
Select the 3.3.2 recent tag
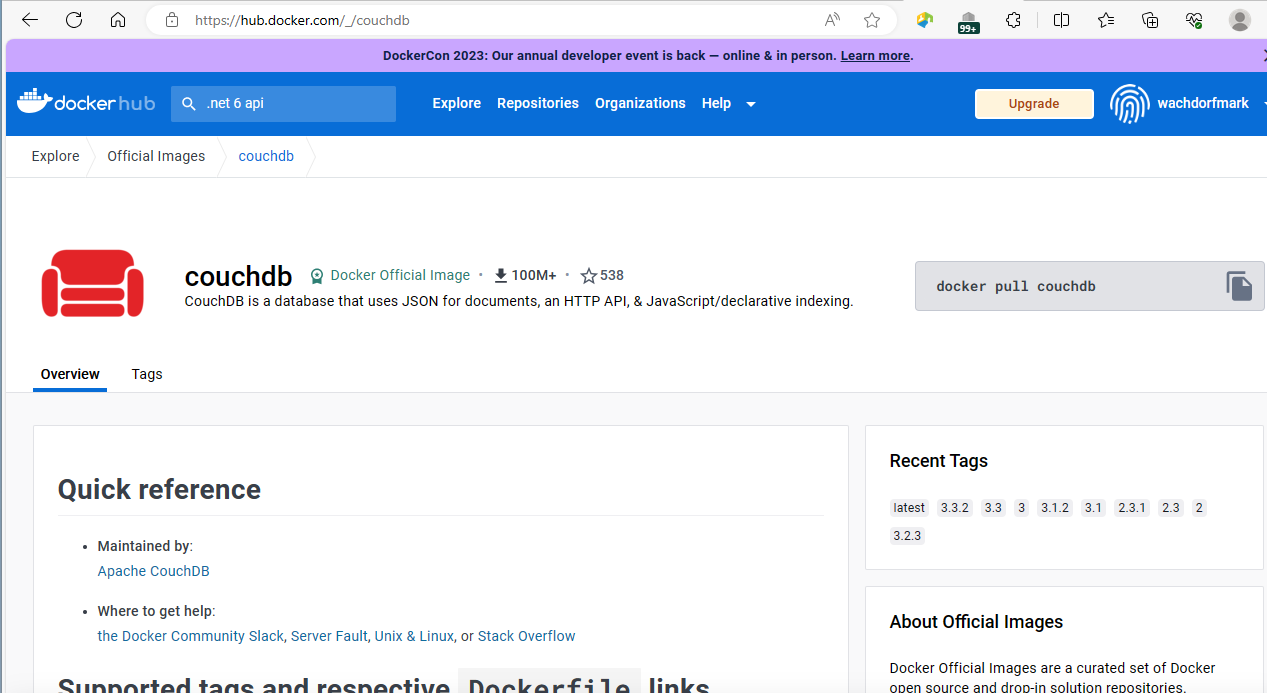[955, 508]
